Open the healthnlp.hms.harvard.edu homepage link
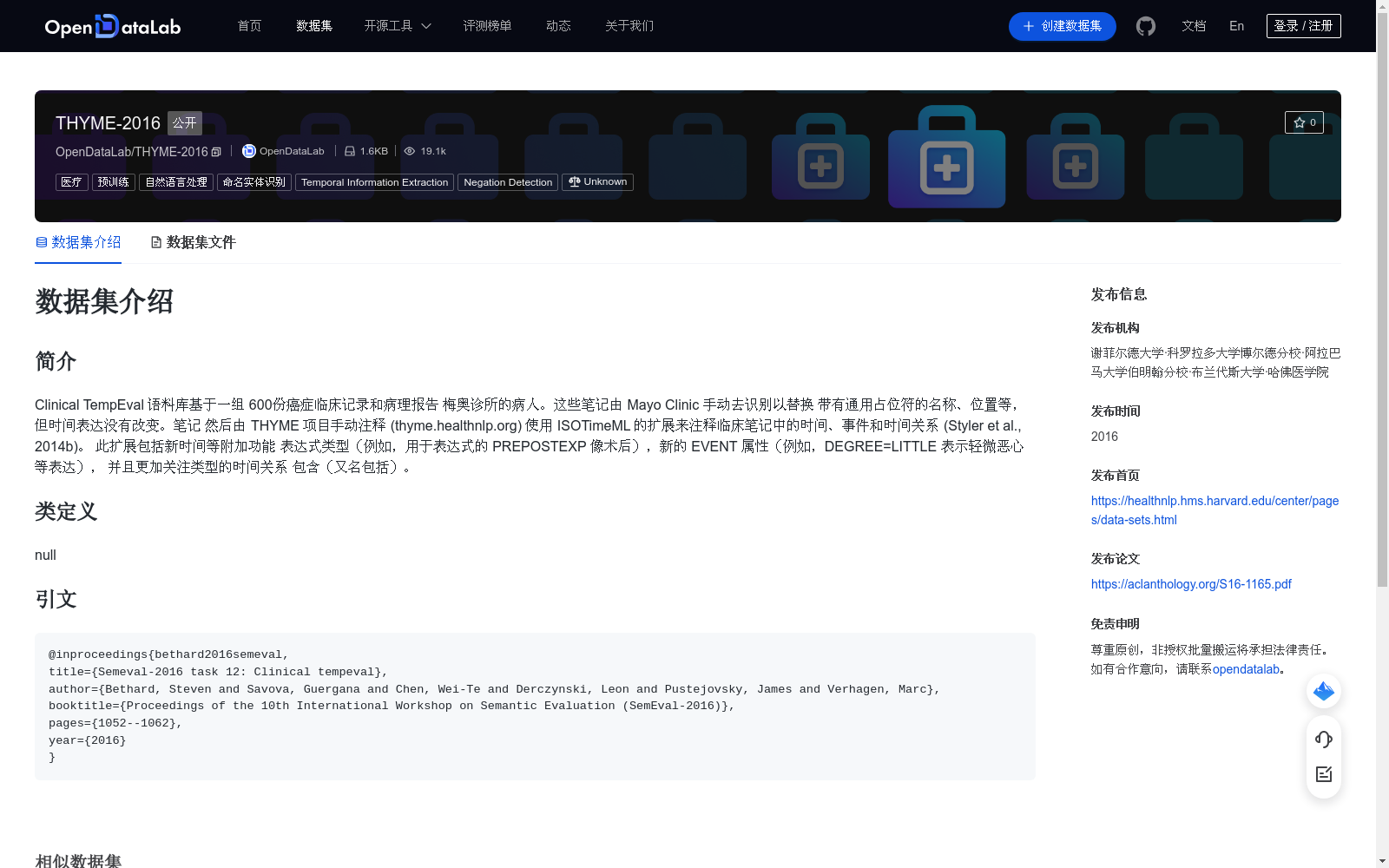This screenshot has height=868, width=1389. point(1215,510)
